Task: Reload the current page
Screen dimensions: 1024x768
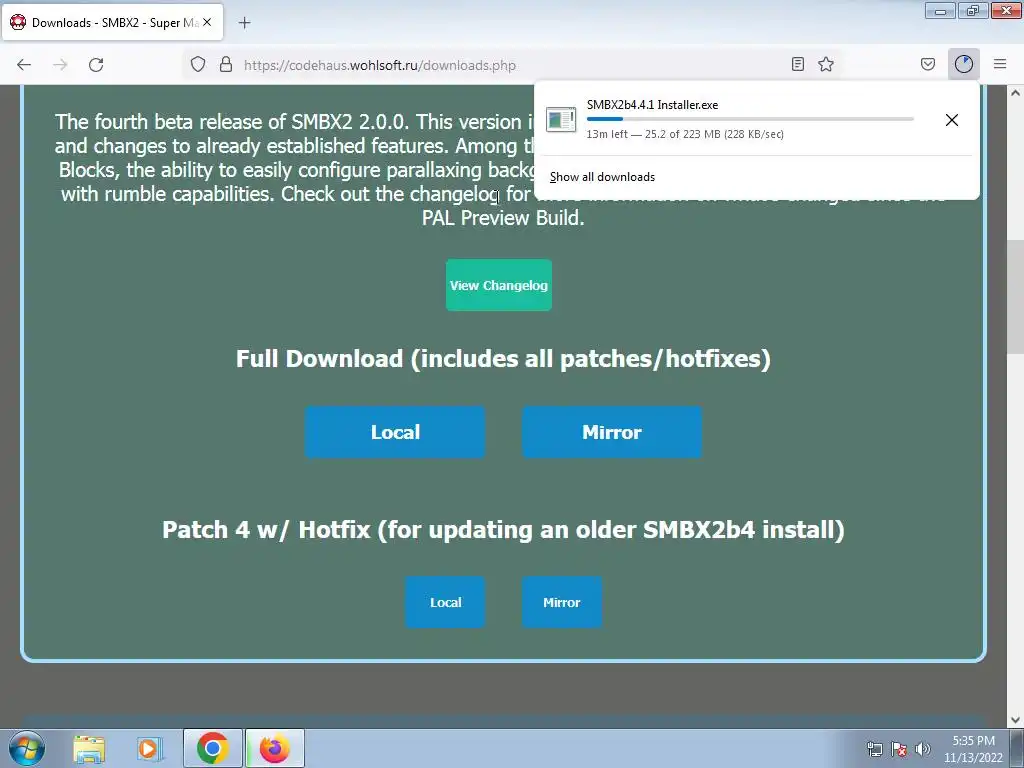Action: click(96, 65)
